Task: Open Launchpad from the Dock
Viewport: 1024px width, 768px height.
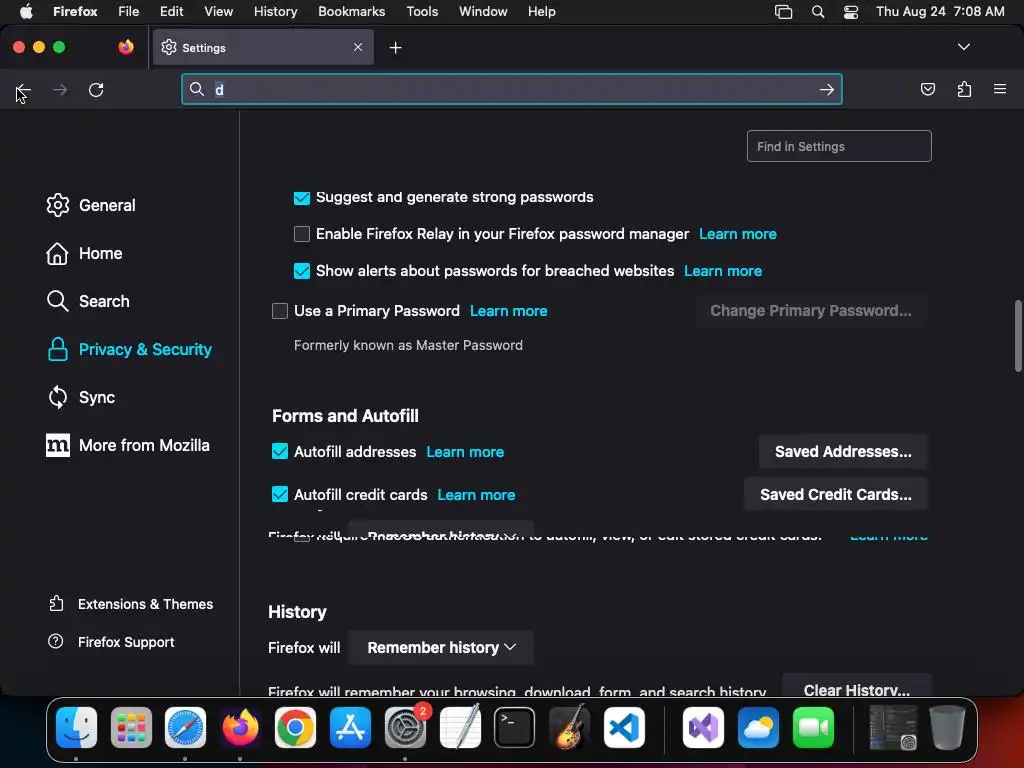Action: 131,728
